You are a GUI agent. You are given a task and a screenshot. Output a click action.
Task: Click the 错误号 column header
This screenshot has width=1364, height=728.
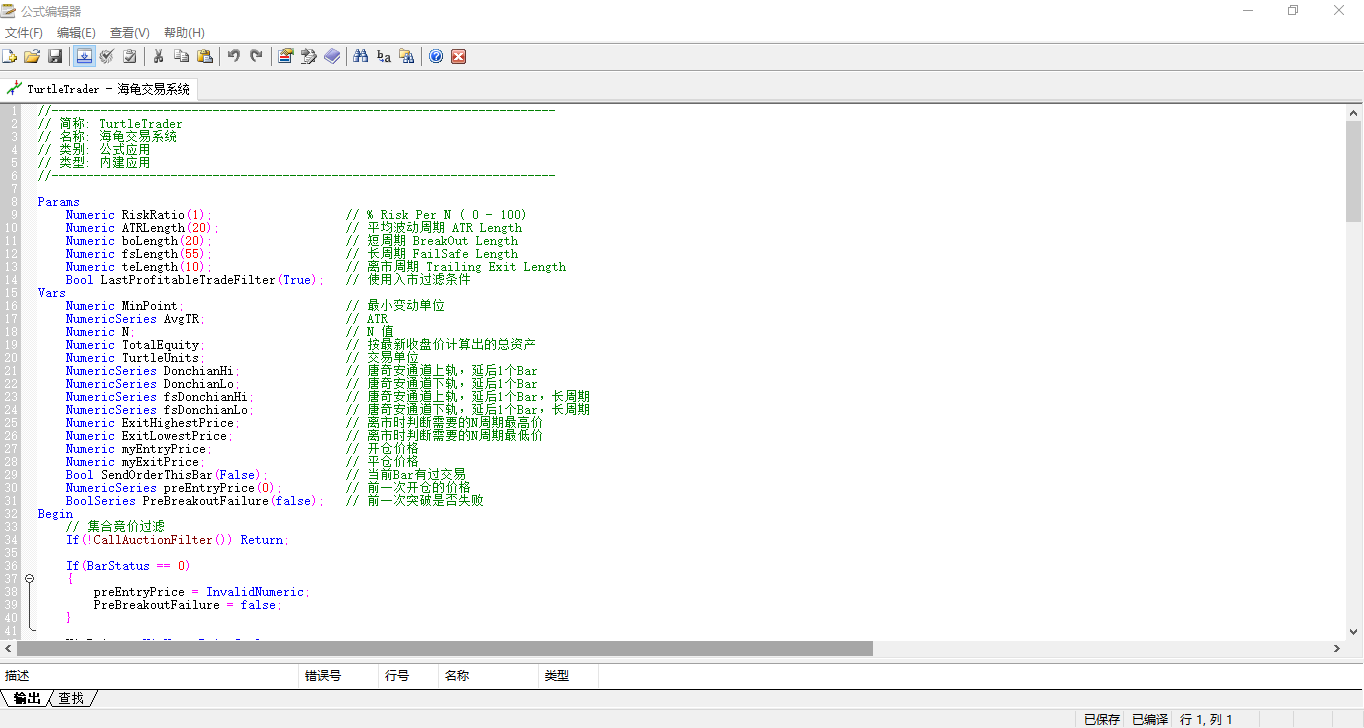339,676
